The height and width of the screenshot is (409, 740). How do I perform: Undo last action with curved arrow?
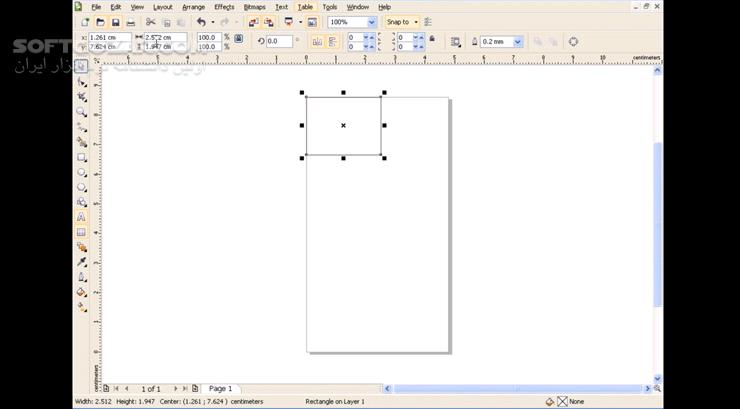(x=202, y=22)
